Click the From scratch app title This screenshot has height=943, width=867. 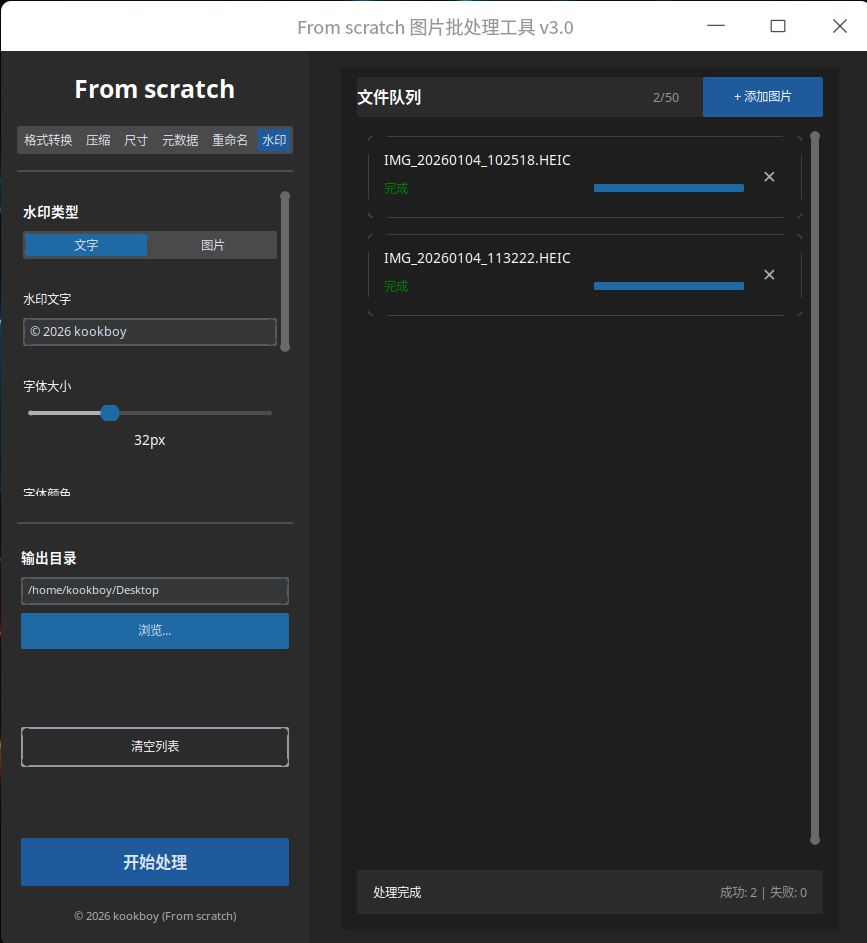pos(155,90)
